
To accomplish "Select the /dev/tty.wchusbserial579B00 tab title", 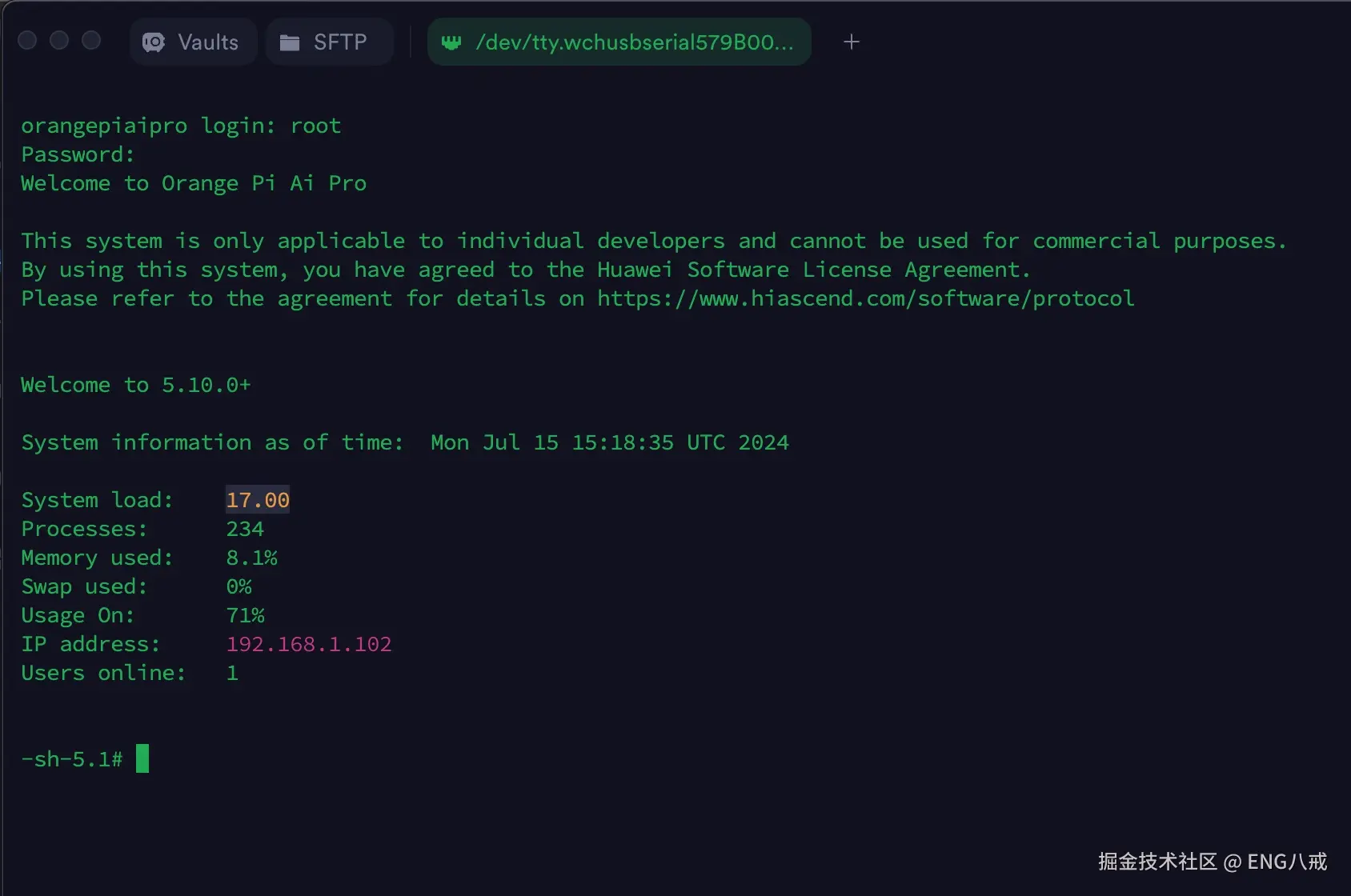I will (634, 42).
